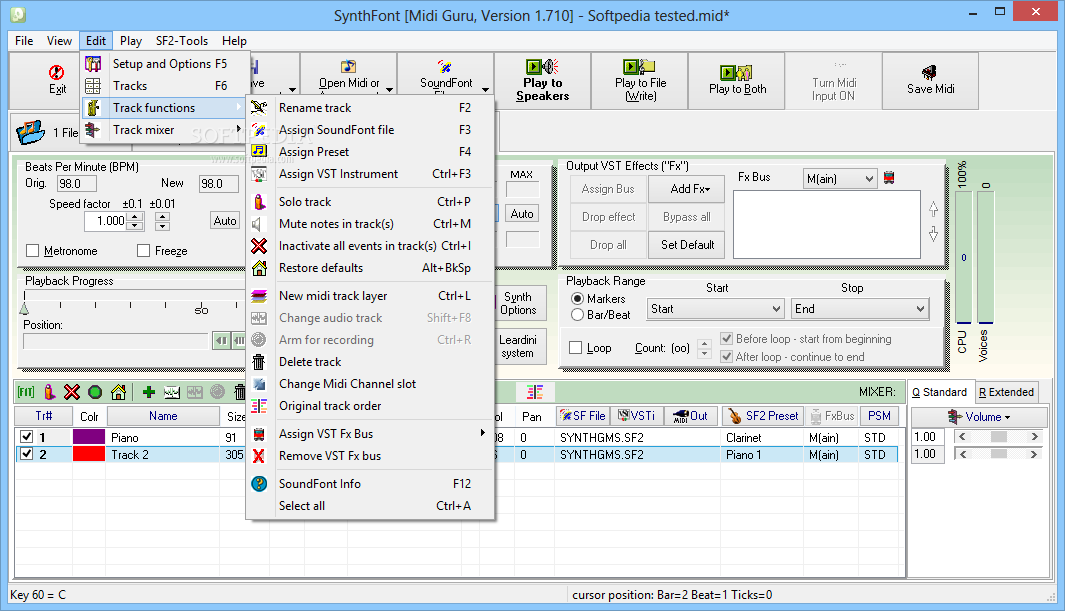
Task: Click the Position input field
Action: 115,341
